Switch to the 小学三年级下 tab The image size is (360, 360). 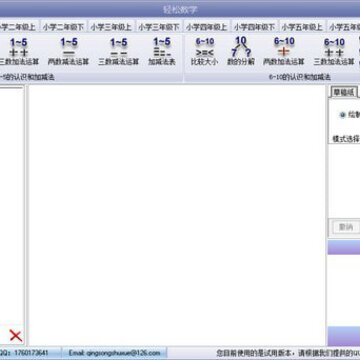(x=159, y=27)
